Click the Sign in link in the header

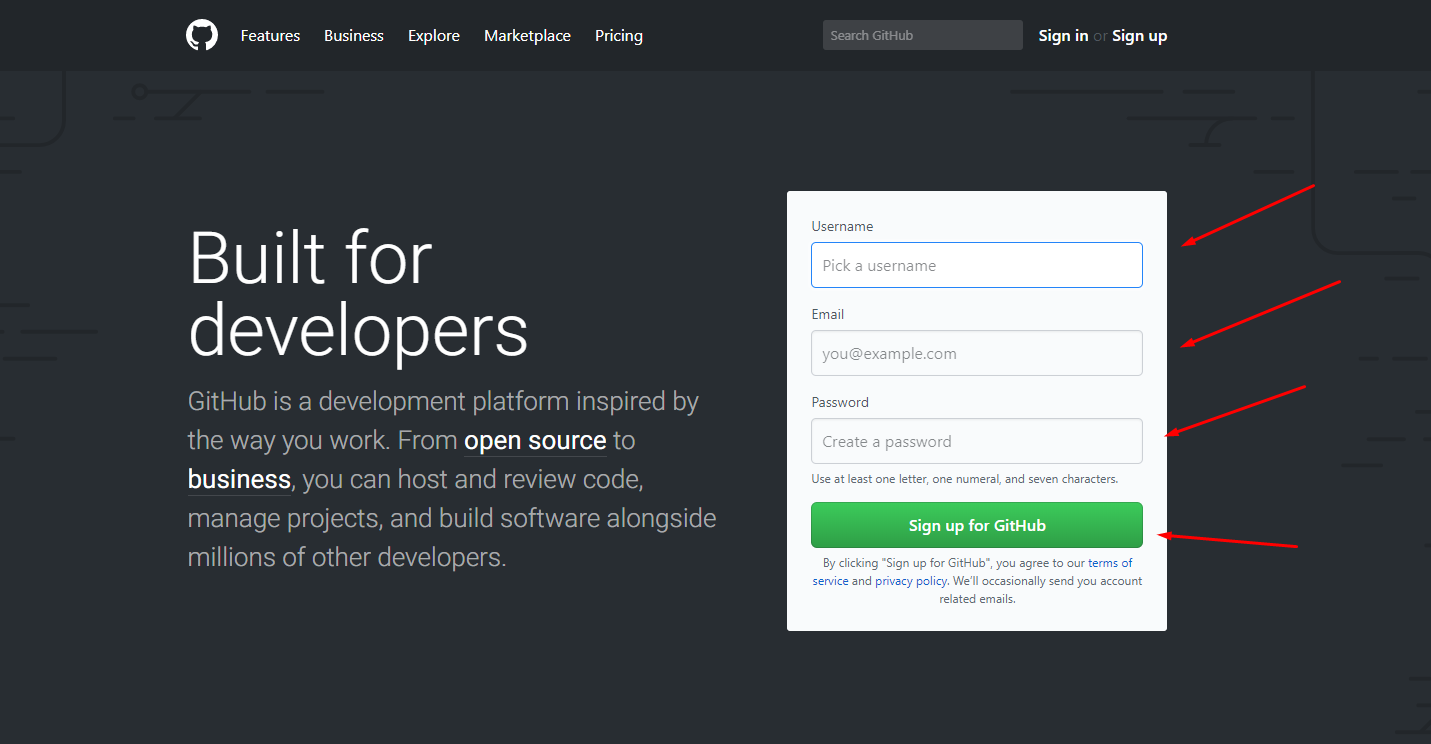pyautogui.click(x=1063, y=36)
